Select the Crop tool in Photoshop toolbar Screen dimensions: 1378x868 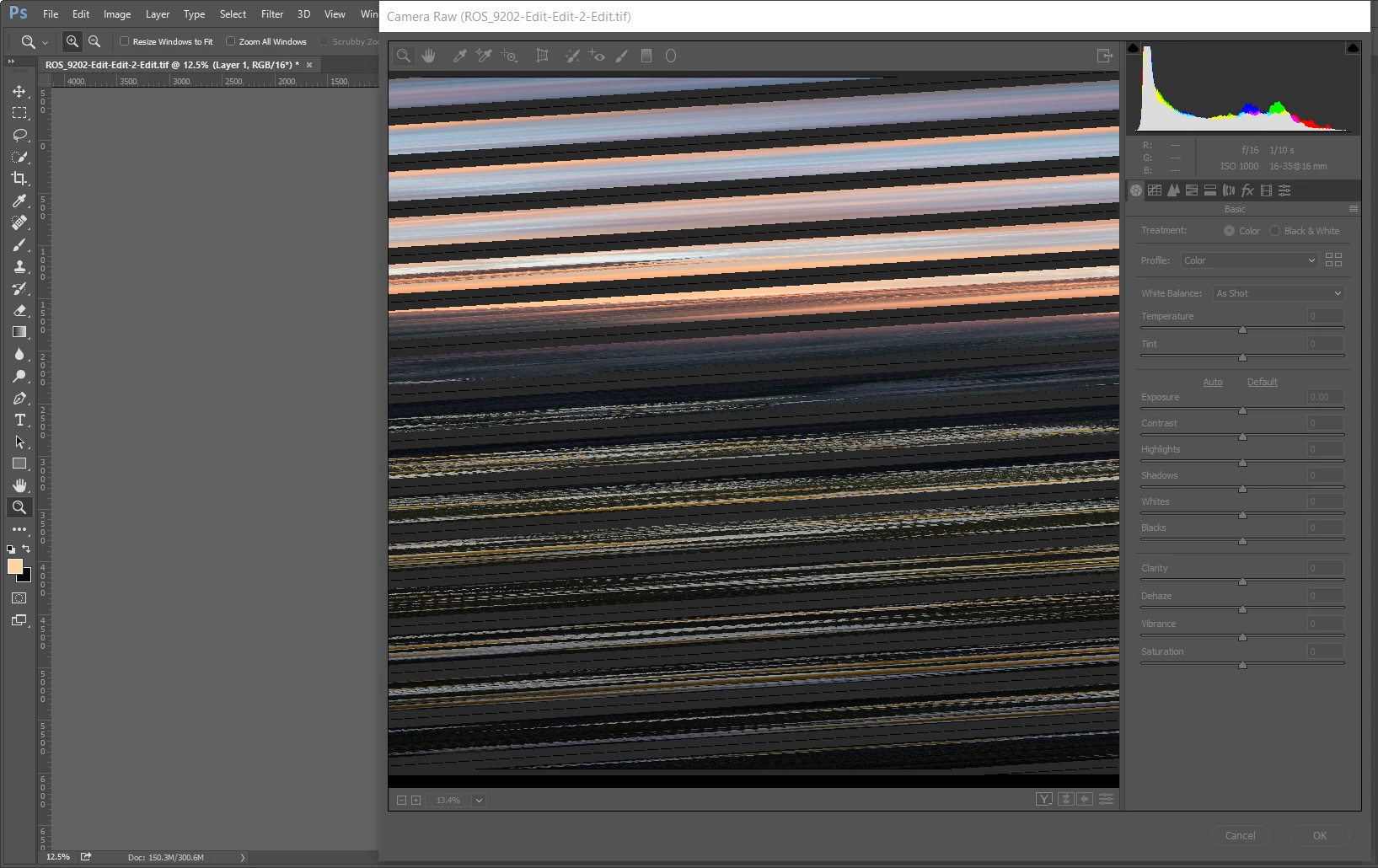coord(19,179)
